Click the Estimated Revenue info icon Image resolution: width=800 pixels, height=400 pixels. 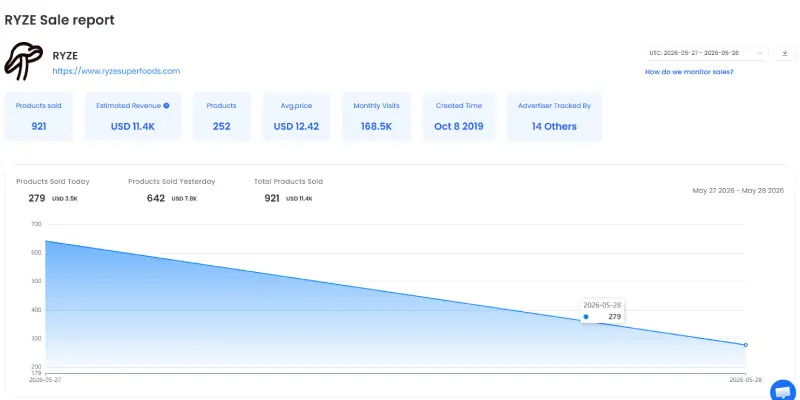click(166, 106)
